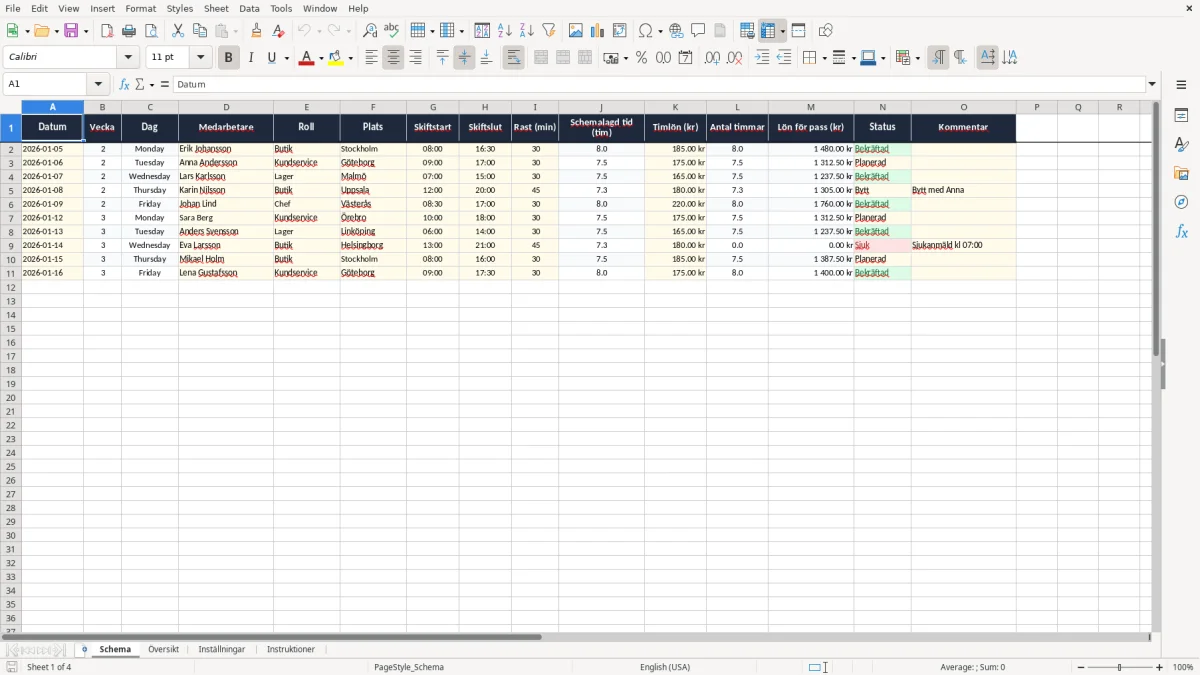Click column header D

click(x=226, y=107)
